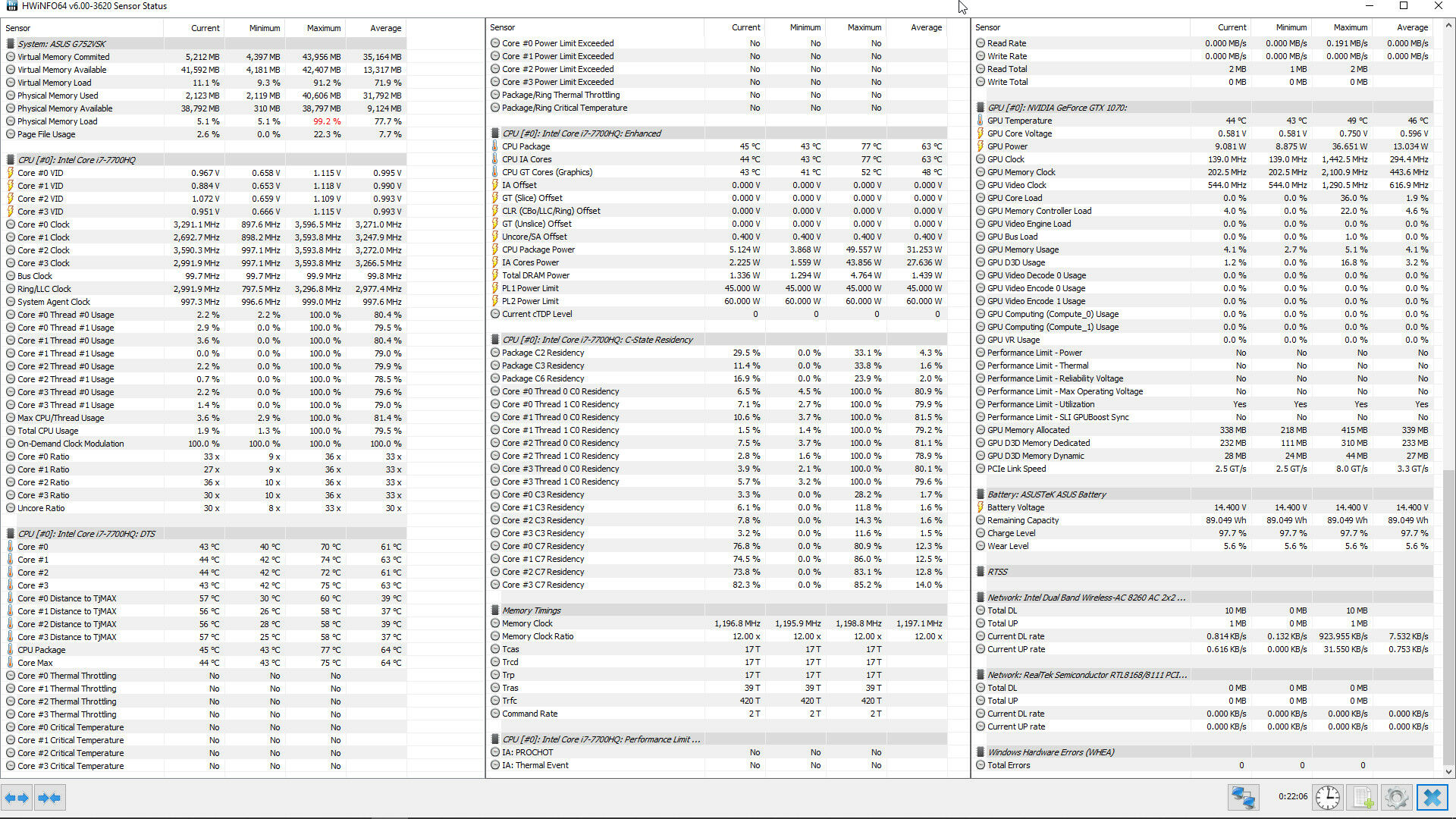
Task: Select the Page File Usage row
Action: pos(205,134)
